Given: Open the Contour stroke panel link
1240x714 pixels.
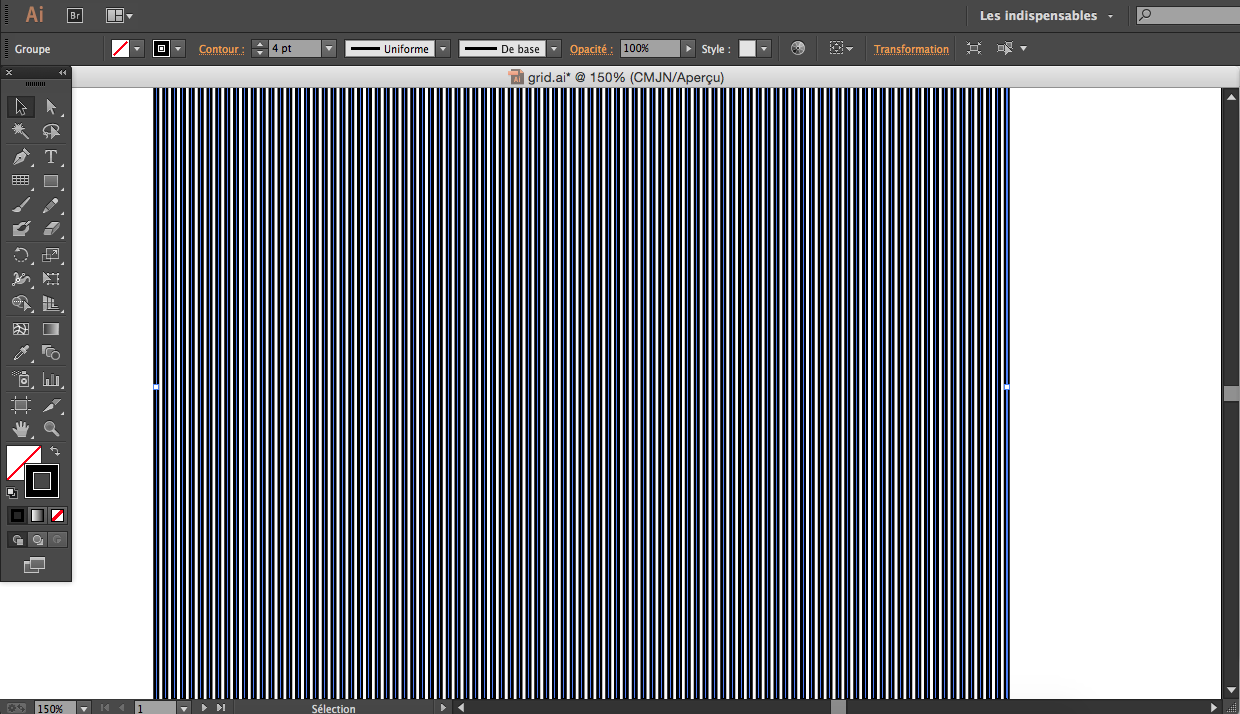Looking at the screenshot, I should point(221,49).
